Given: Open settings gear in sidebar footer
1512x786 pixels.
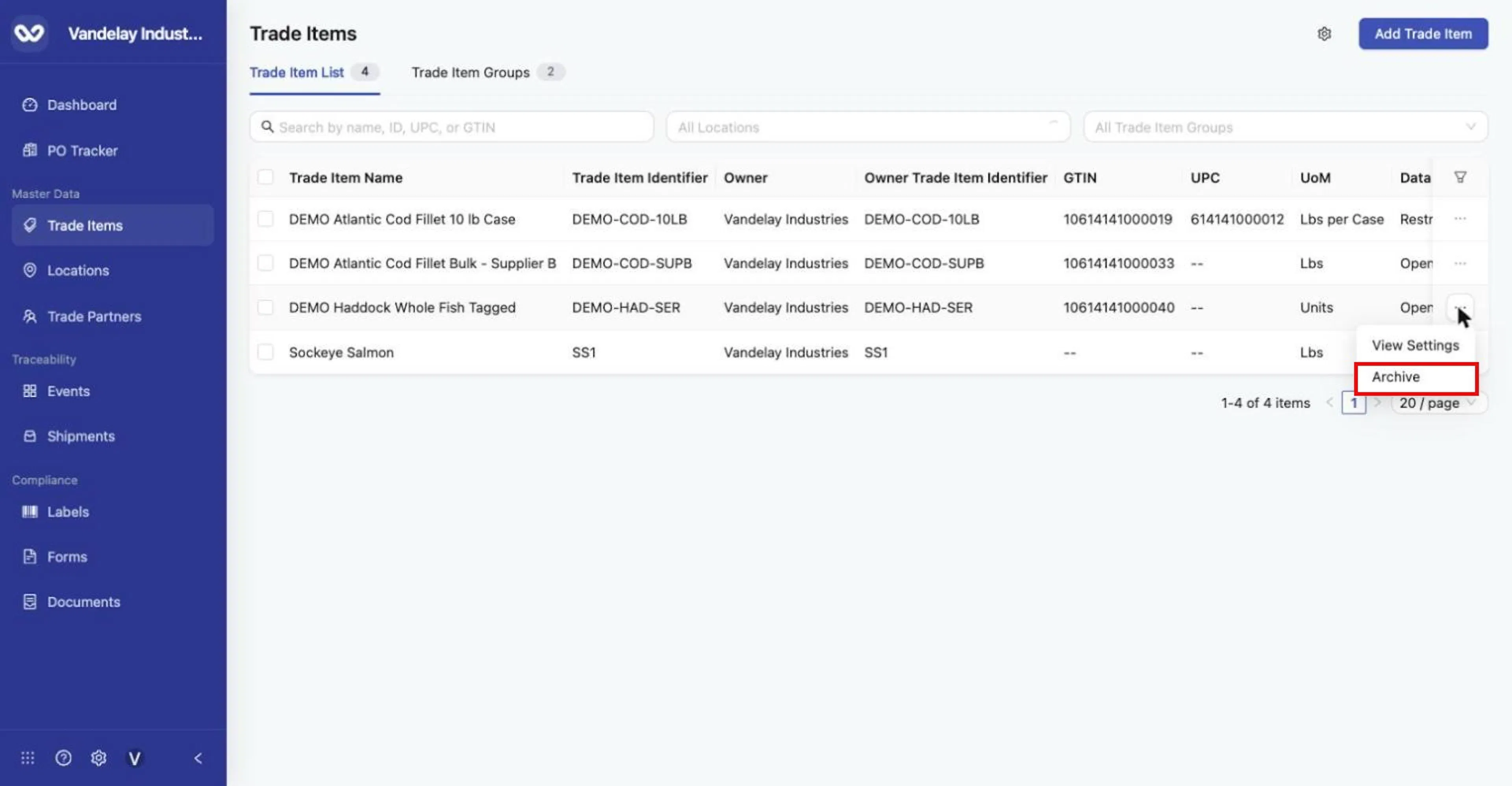Looking at the screenshot, I should tap(98, 758).
